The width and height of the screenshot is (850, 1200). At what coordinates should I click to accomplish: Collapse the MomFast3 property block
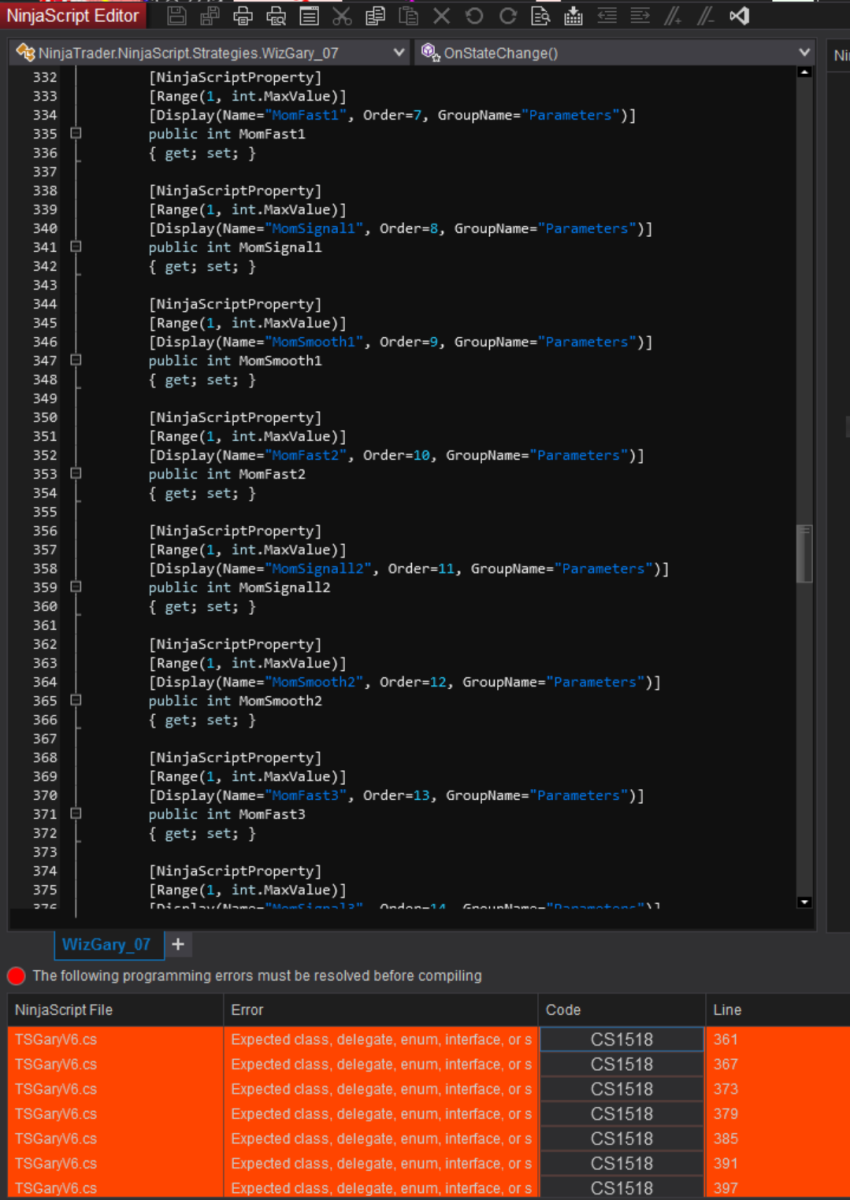pyautogui.click(x=75, y=814)
